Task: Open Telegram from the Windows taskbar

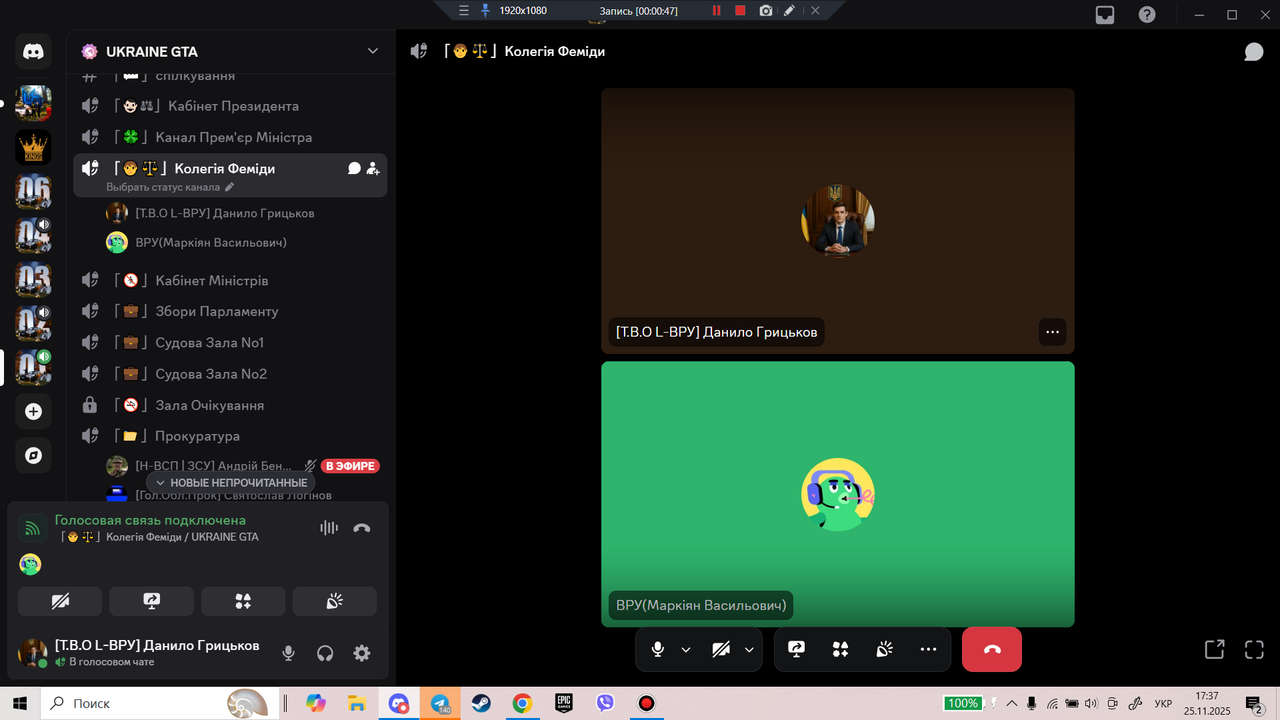Action: (x=440, y=703)
